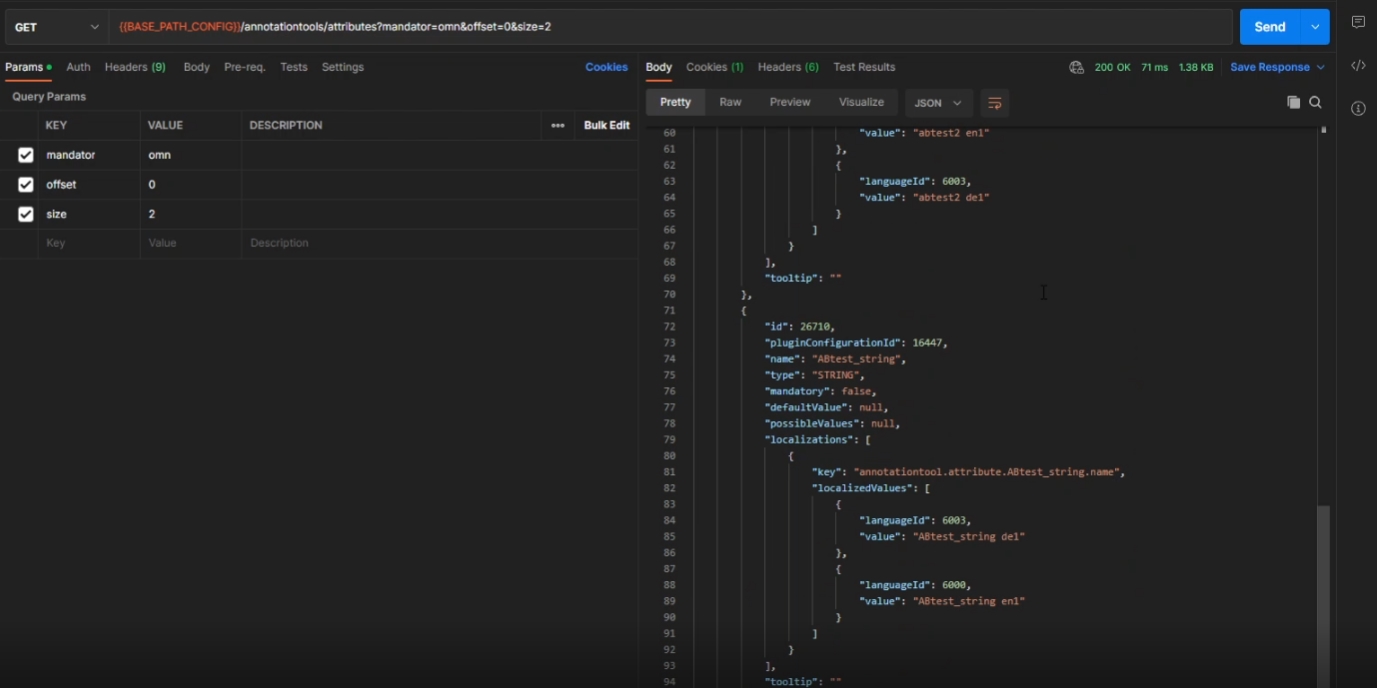Open the three-dot column options menu
1377x688 pixels.
point(558,125)
